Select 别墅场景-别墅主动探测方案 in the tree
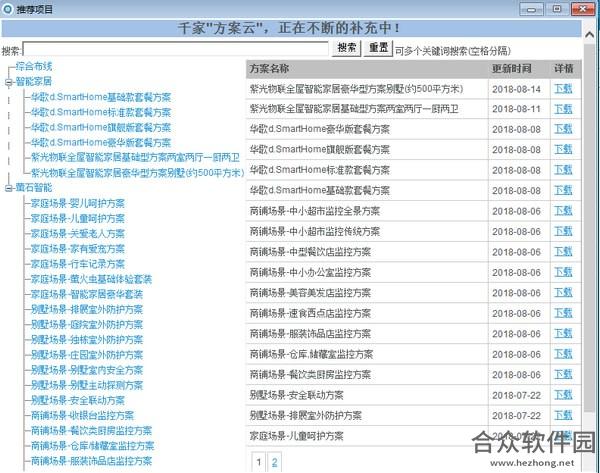The height and width of the screenshot is (473, 600). coord(87,385)
